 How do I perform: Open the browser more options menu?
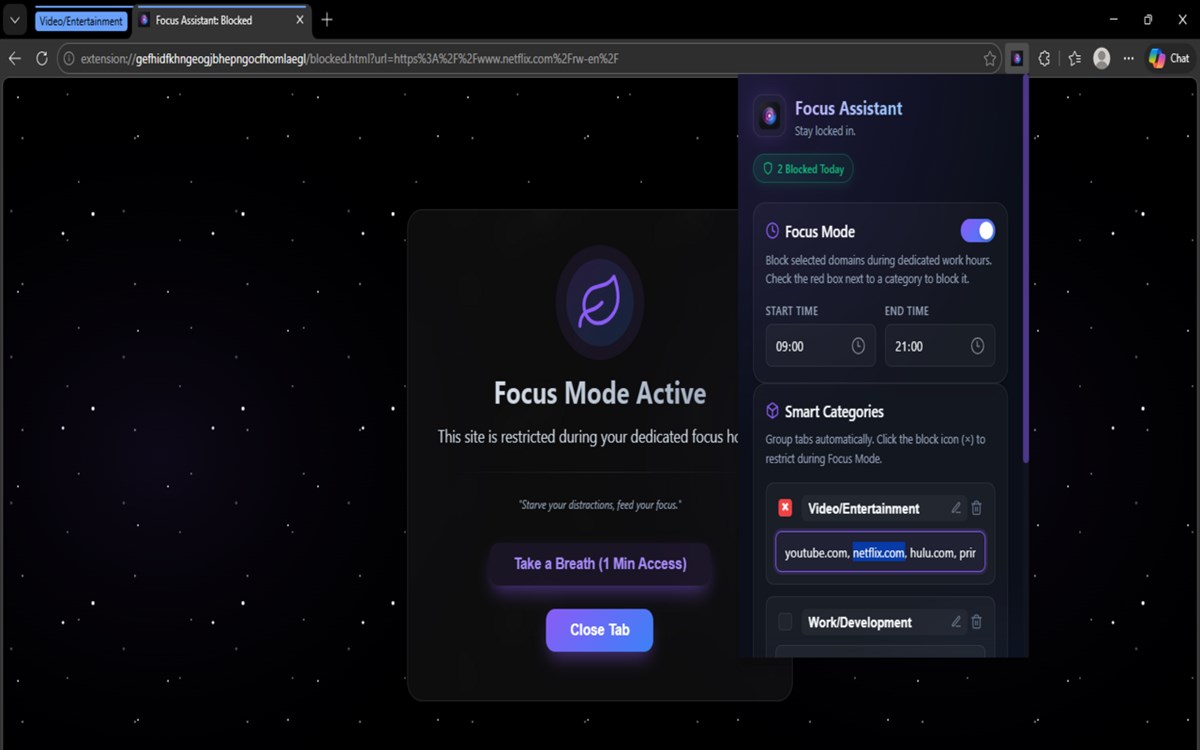click(x=1129, y=59)
